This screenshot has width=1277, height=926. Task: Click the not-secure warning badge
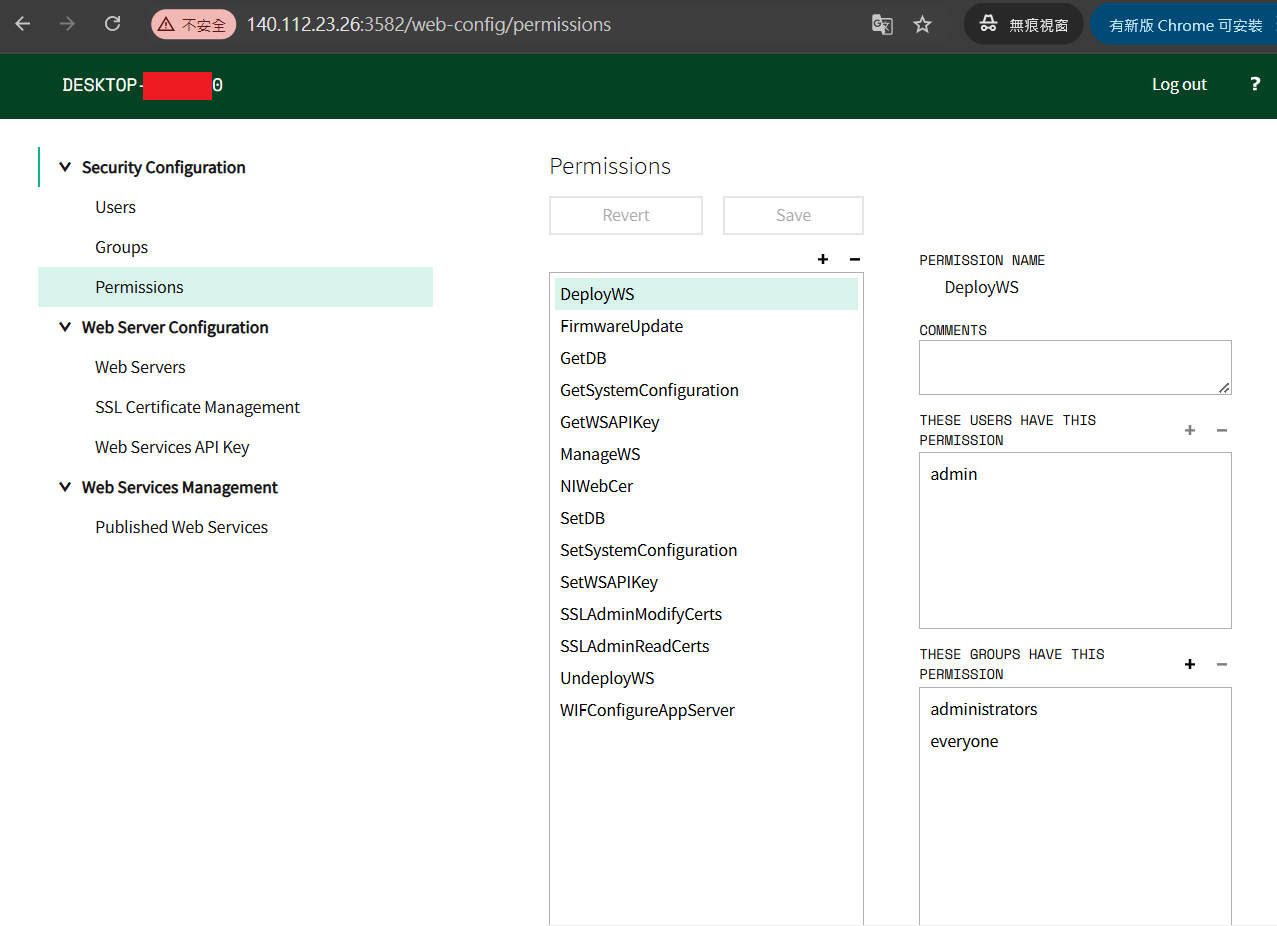pos(193,25)
